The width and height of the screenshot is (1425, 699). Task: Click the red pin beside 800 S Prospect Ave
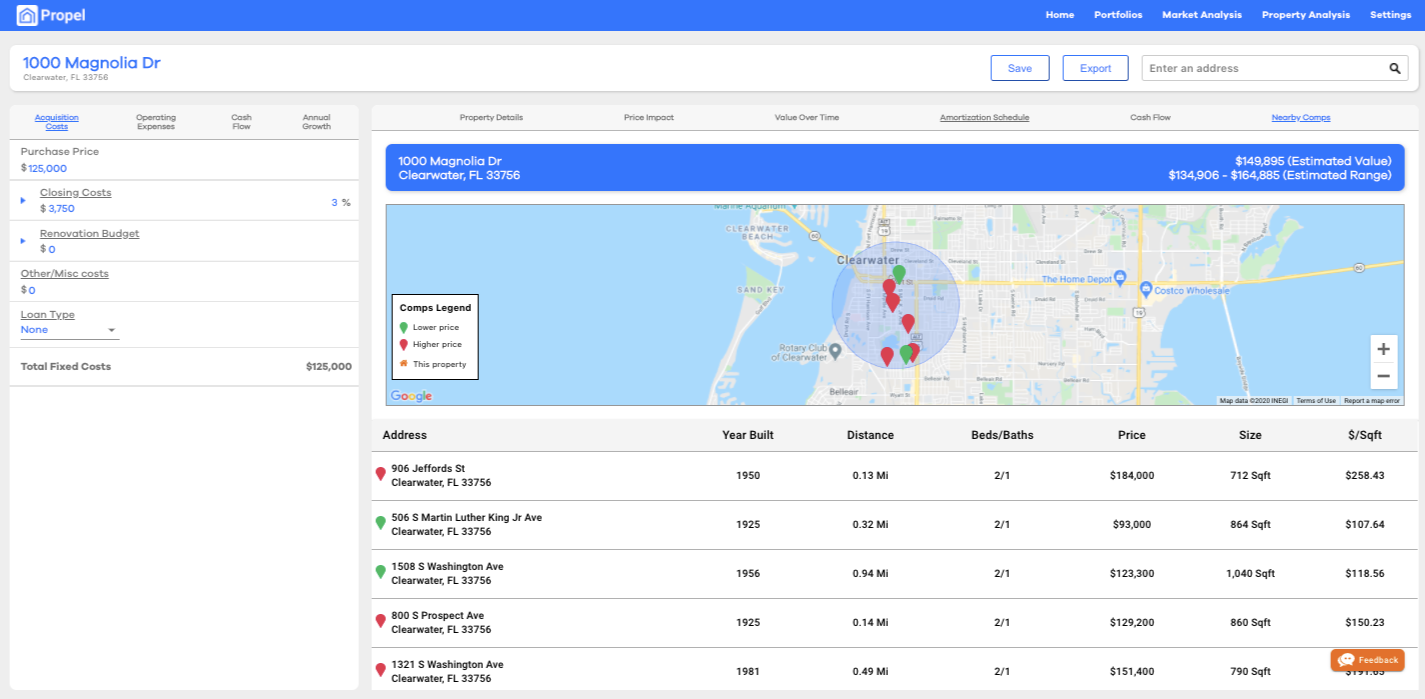380,621
